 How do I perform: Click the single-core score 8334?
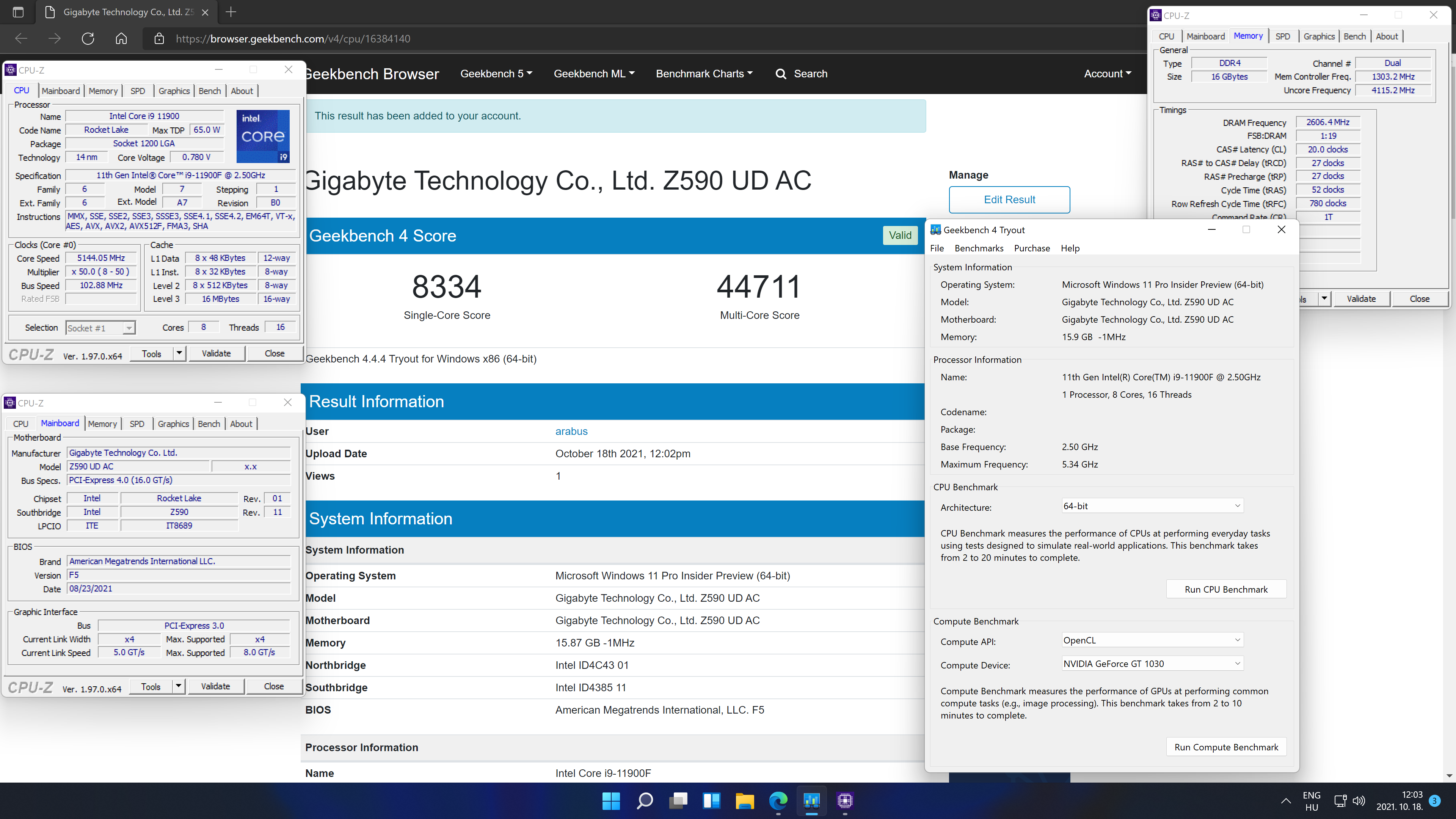[x=447, y=287]
